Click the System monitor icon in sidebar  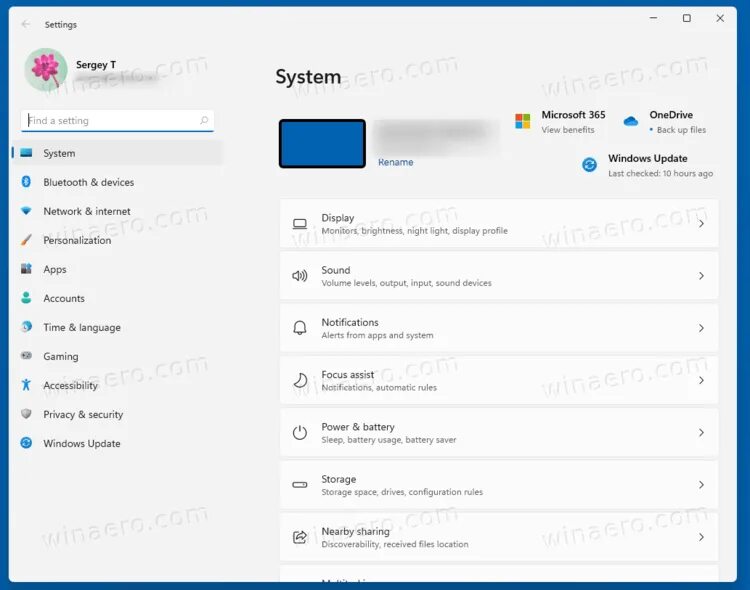26,153
